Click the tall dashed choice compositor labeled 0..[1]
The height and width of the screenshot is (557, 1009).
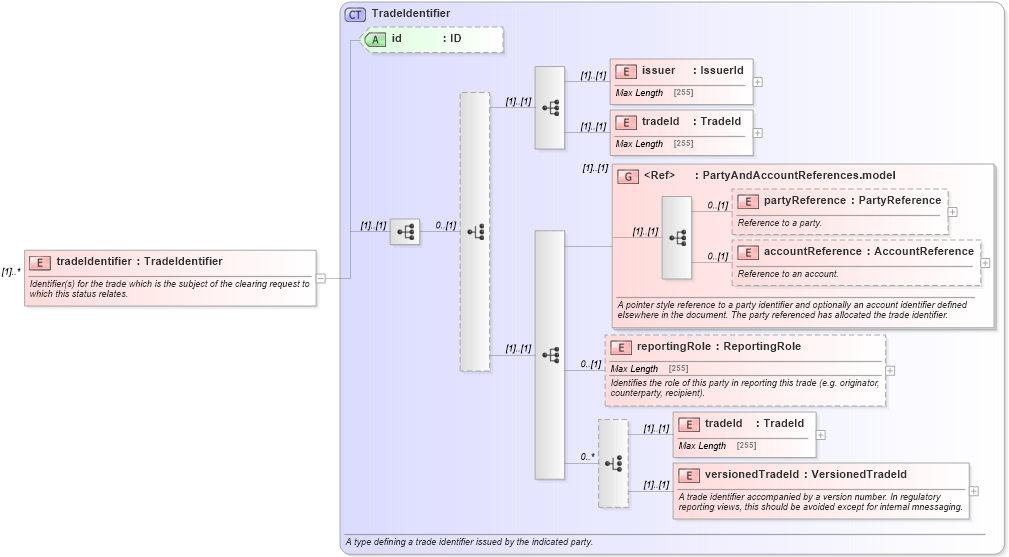[475, 232]
